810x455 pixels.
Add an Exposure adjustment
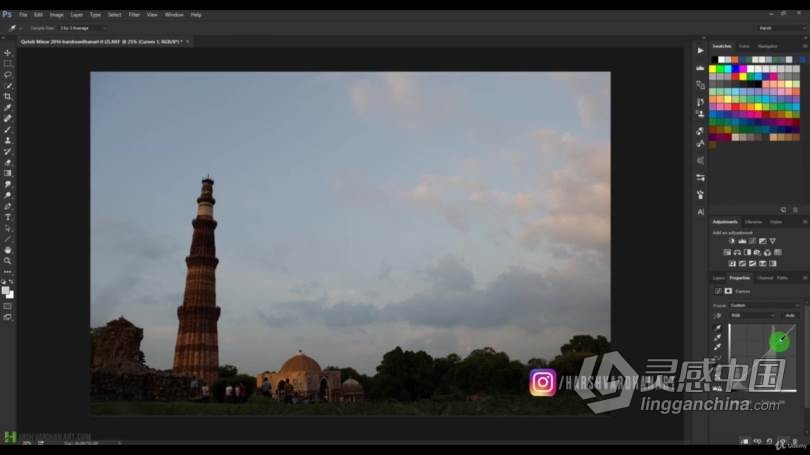pyautogui.click(x=762, y=241)
